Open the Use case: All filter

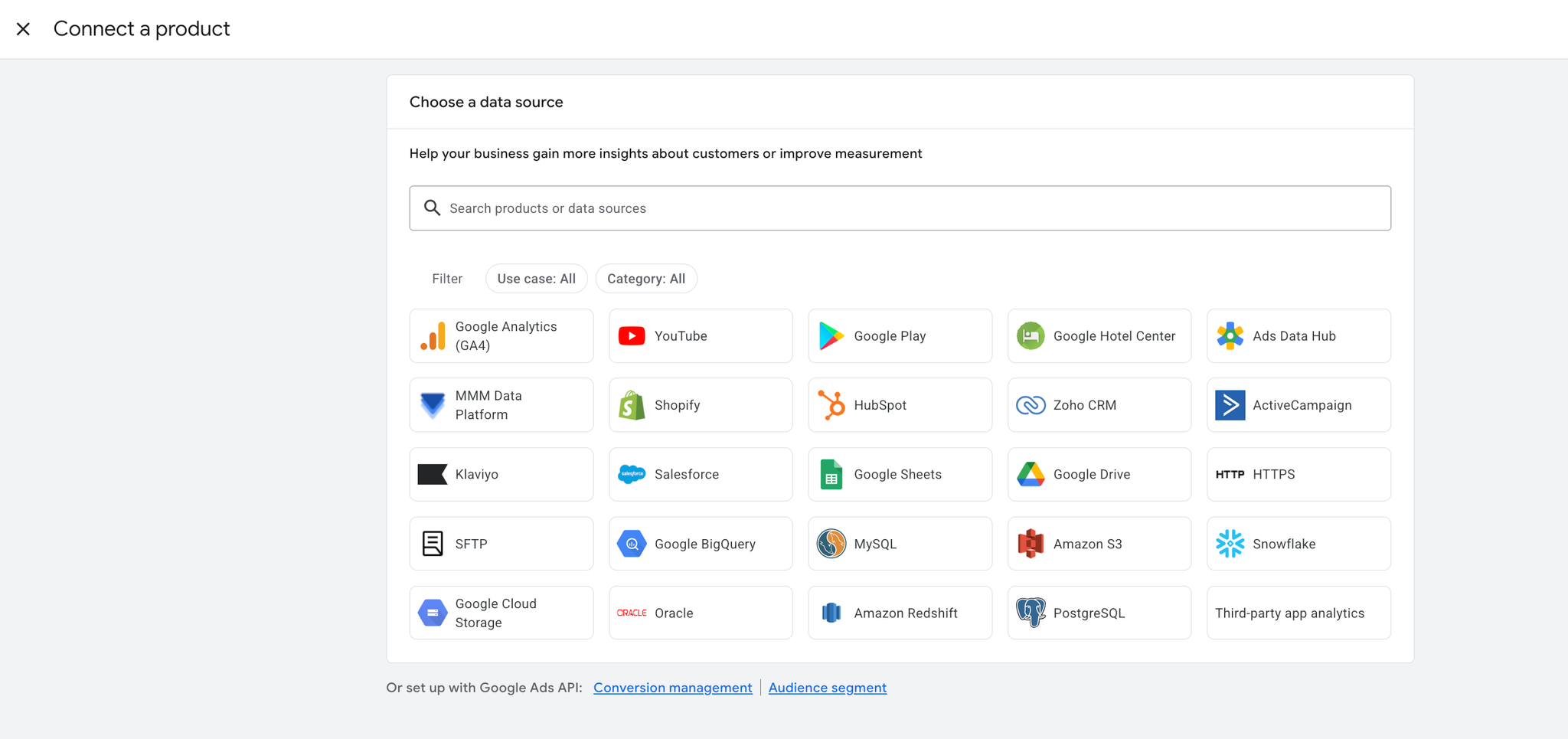[537, 279]
